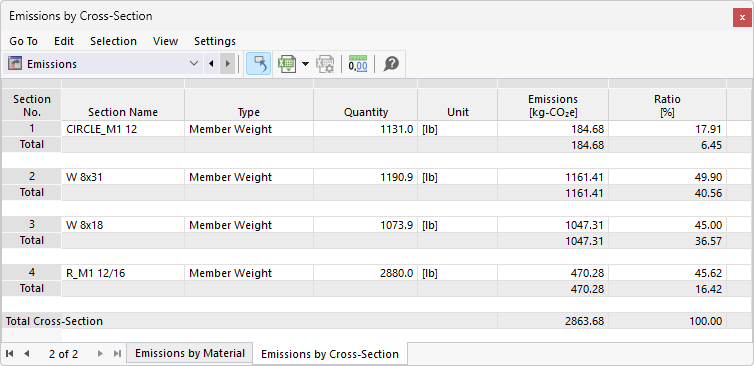754x366 pixels.
Task: Switch to the Emissions by Material tab
Action: point(190,353)
